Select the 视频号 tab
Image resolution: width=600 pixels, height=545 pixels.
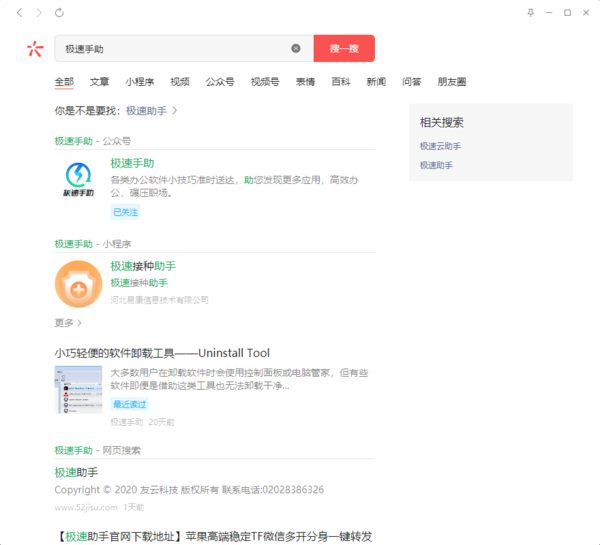pos(265,82)
